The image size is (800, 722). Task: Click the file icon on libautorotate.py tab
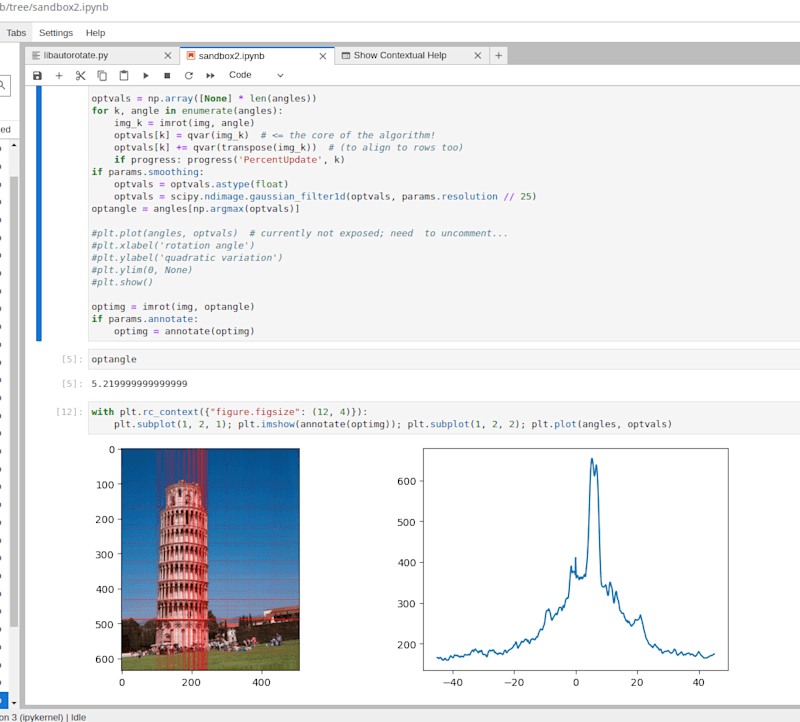pos(36,55)
